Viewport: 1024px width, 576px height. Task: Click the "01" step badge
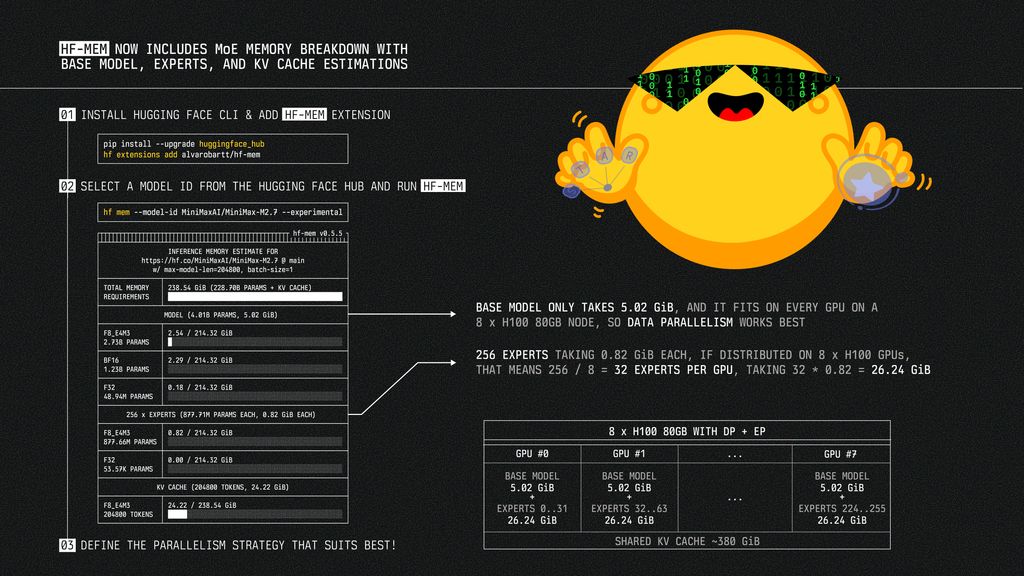67,114
